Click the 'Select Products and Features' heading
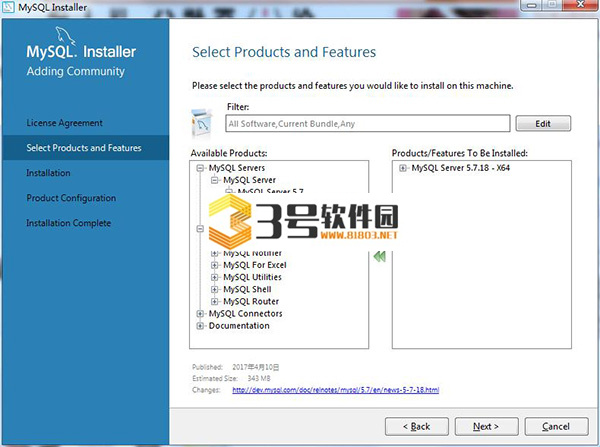This screenshot has height=447, width=600. coord(284,52)
